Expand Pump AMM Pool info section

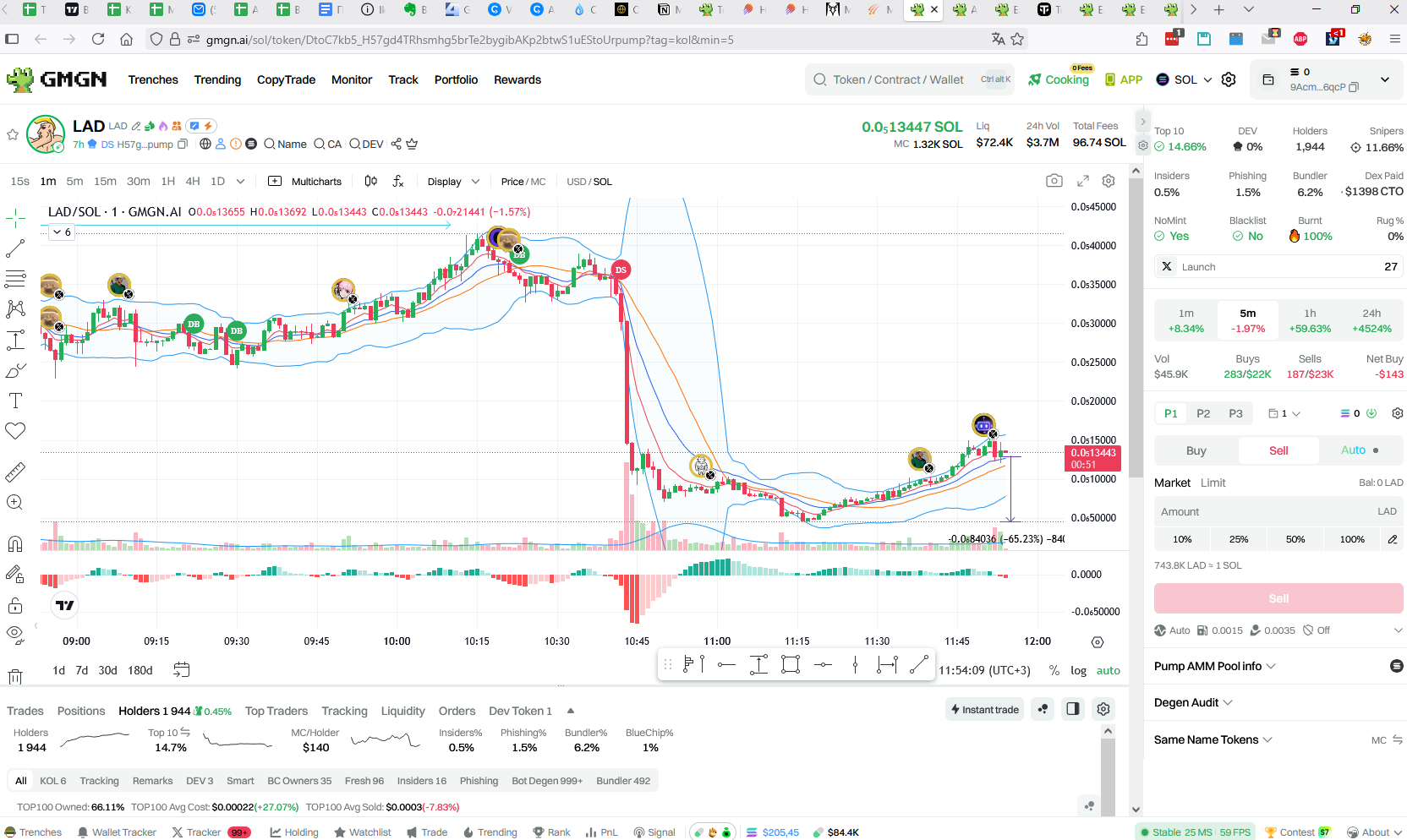coord(1215,666)
